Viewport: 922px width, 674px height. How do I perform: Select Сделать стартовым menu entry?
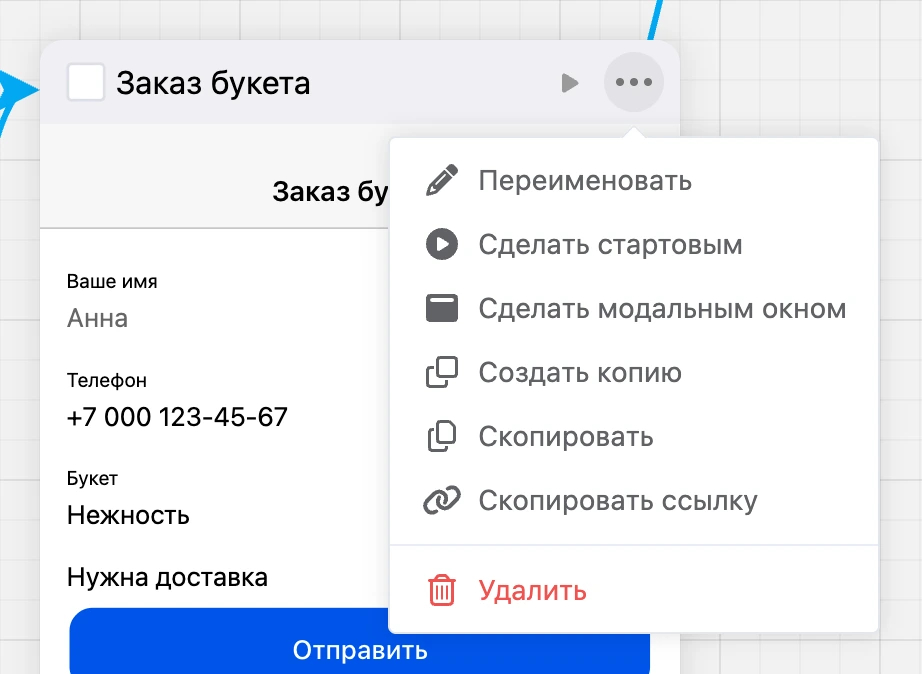[634, 245]
